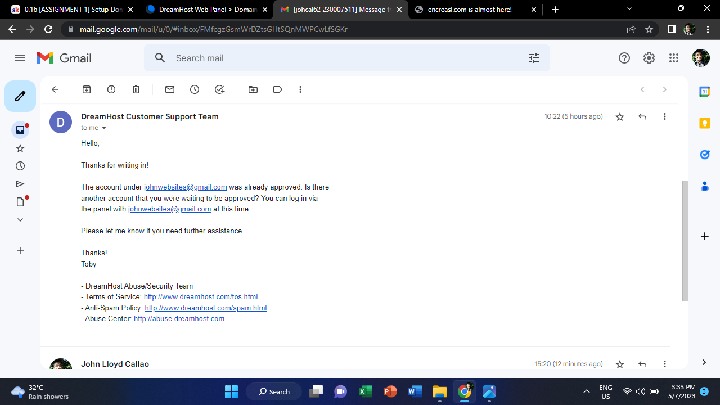Viewport: 720px width, 405px height.
Task: Hide side panel chevron
Action: pyautogui.click(x=704, y=362)
